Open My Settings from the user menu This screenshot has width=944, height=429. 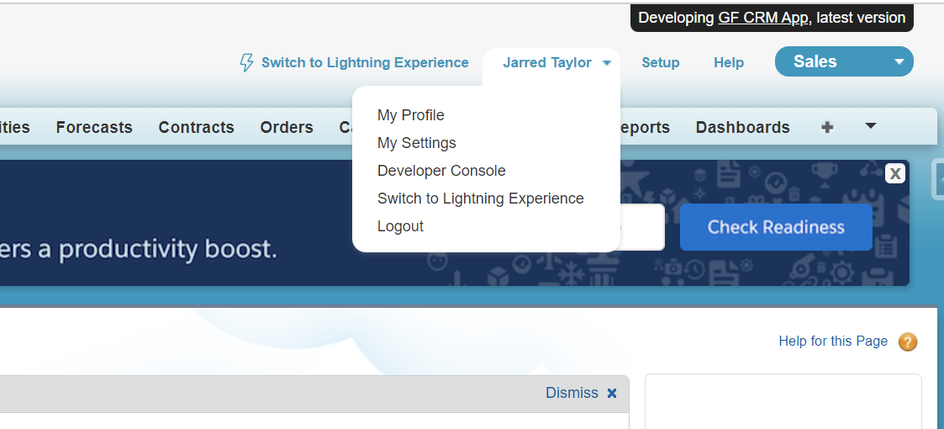tap(416, 143)
